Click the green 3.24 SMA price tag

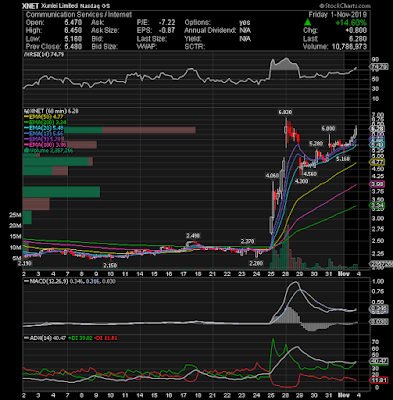(x=377, y=205)
